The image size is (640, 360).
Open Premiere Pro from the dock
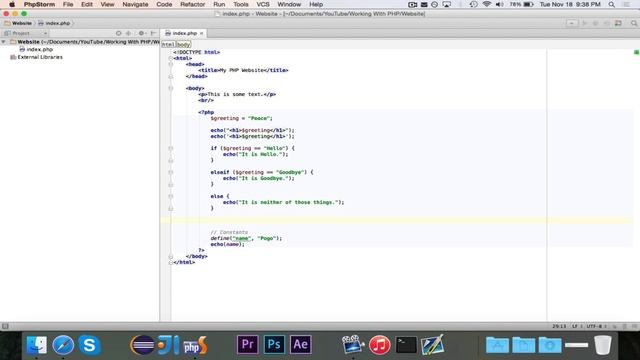[248, 345]
